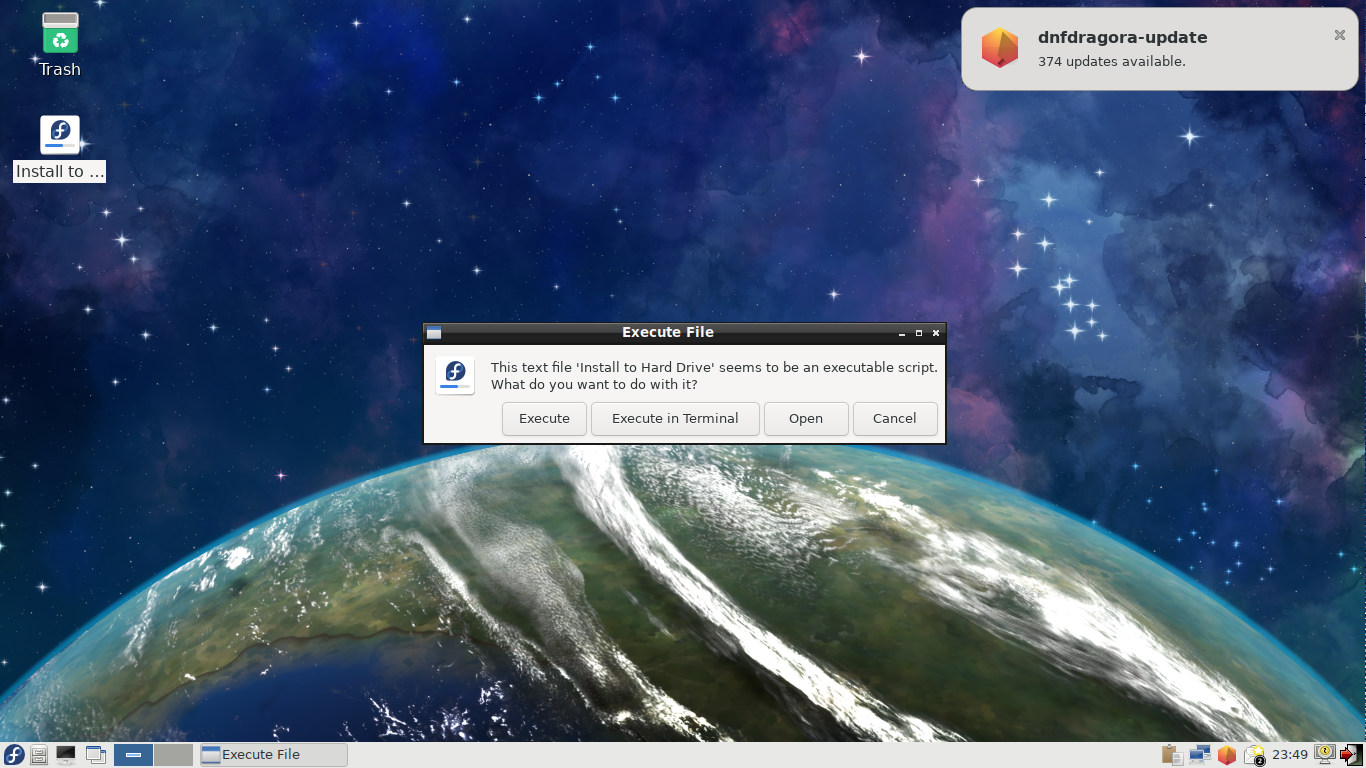1366x768 pixels.
Task: Run the script with the Execute button
Action: coord(544,419)
